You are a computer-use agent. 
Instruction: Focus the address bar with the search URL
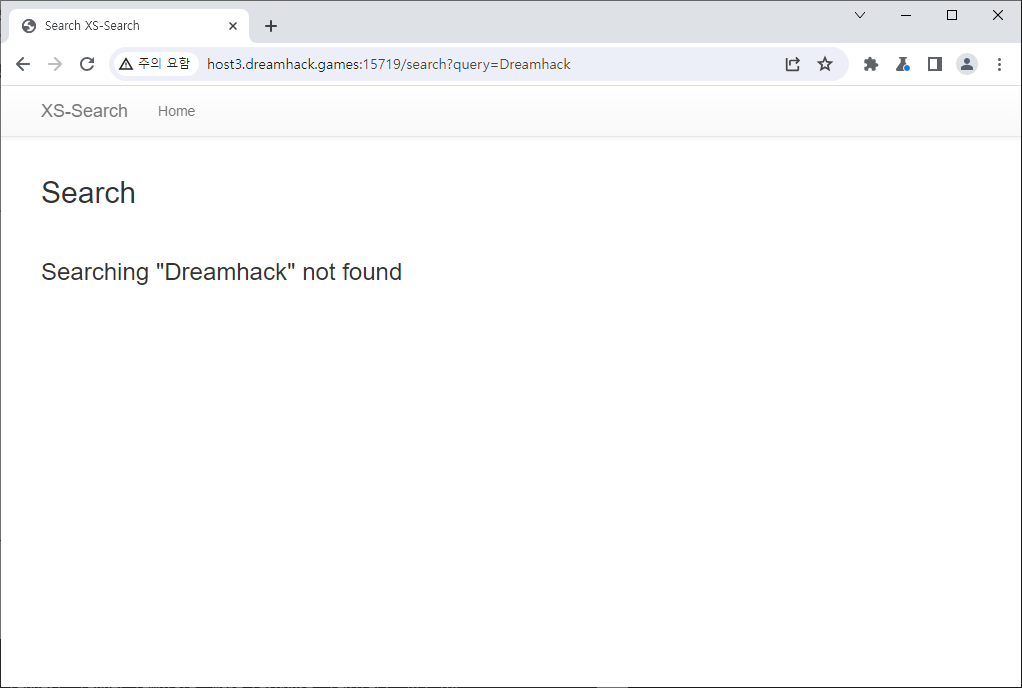tap(450, 64)
